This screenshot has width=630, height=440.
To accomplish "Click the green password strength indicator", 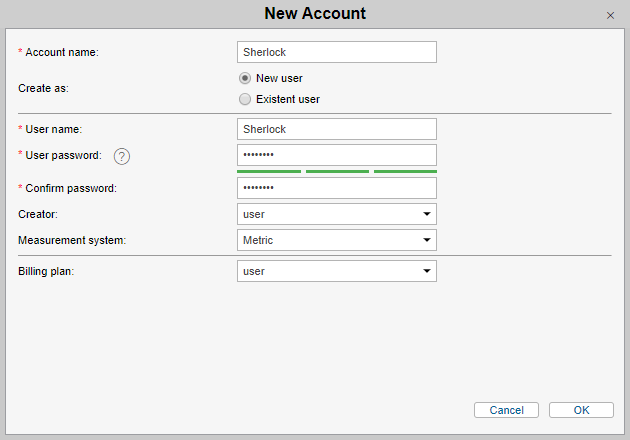I will pyautogui.click(x=337, y=171).
